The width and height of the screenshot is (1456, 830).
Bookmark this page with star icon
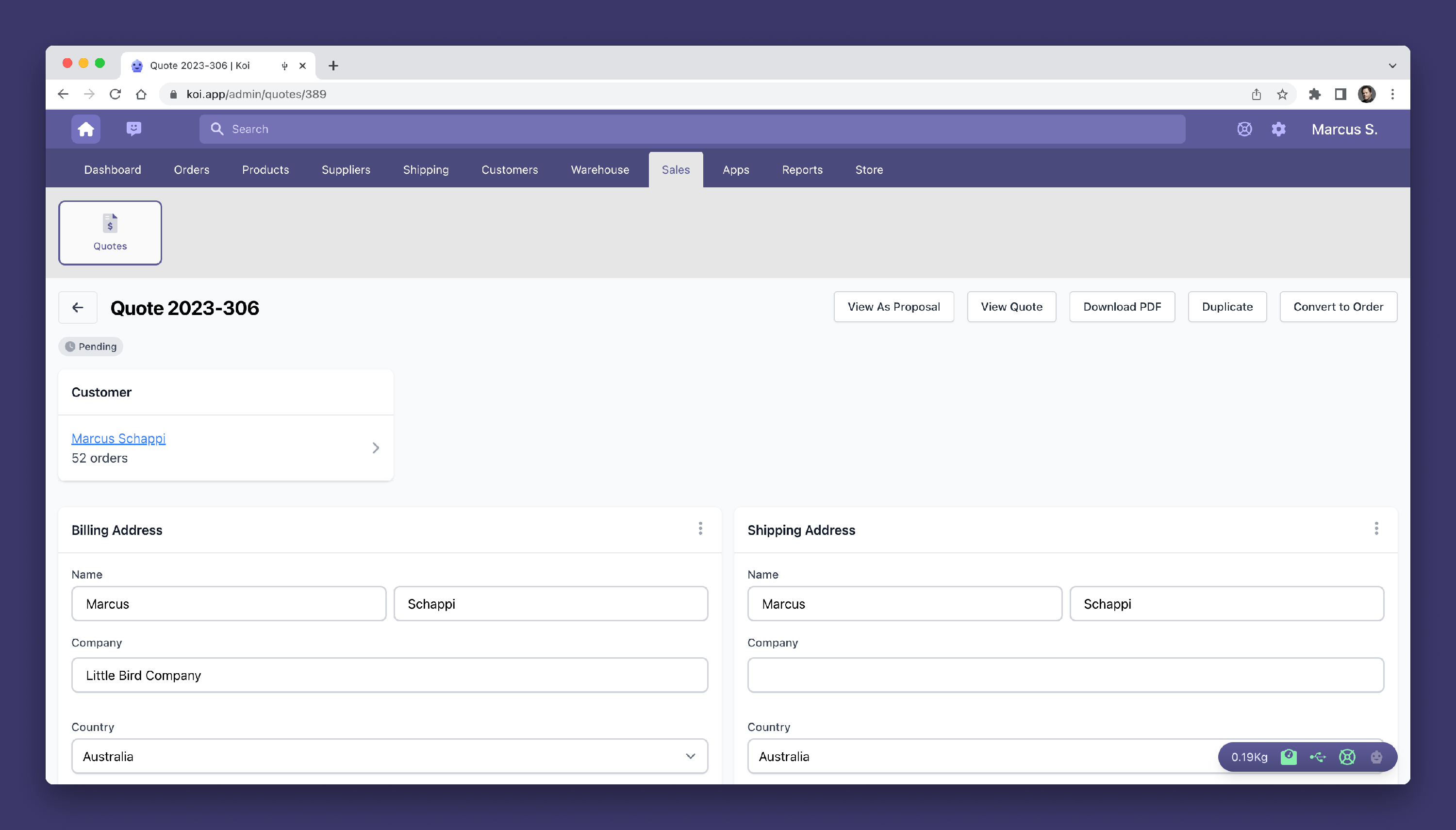[x=1282, y=95]
